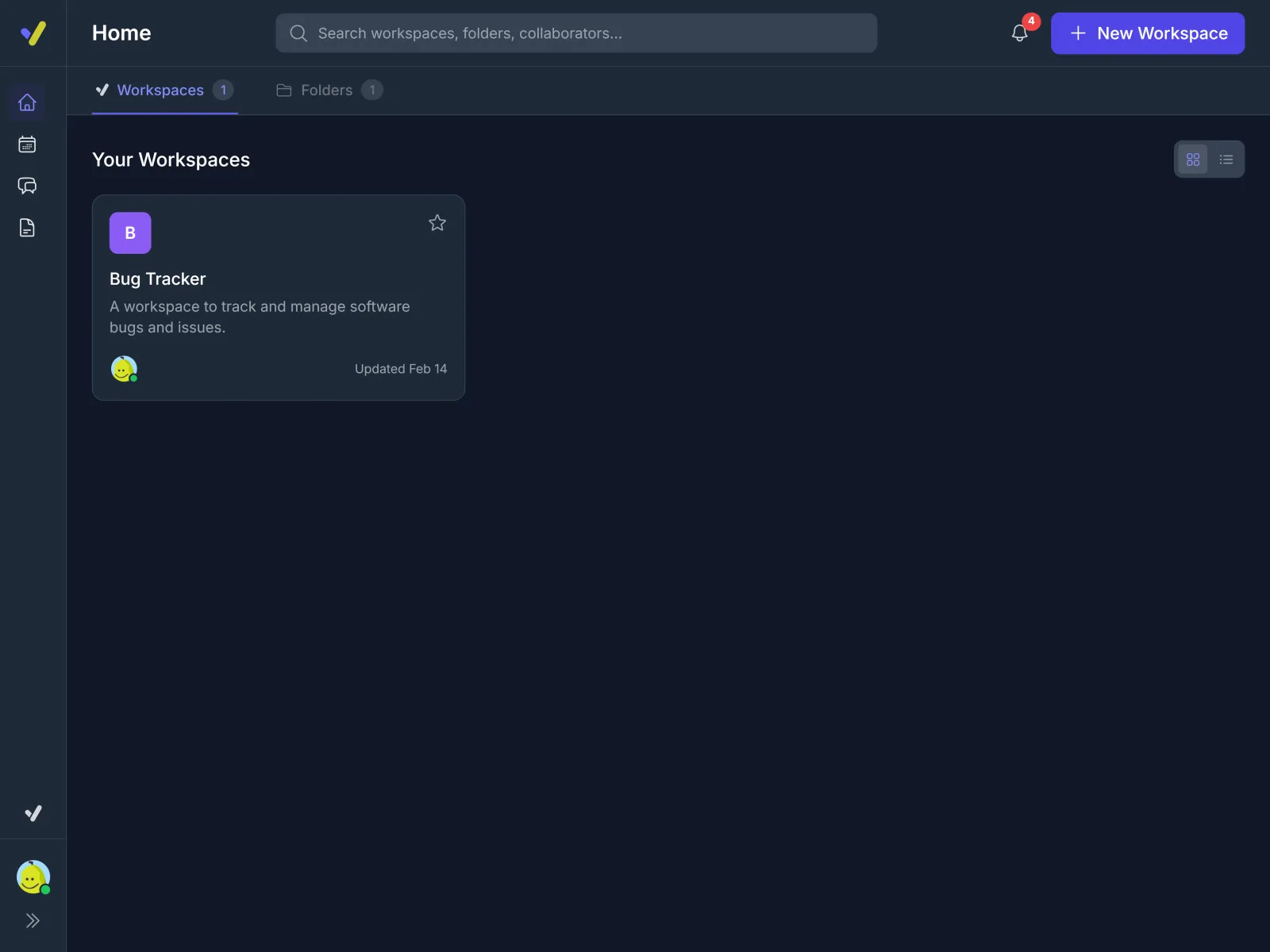The height and width of the screenshot is (952, 1270).
Task: Click the purple B workspace icon
Action: (130, 233)
